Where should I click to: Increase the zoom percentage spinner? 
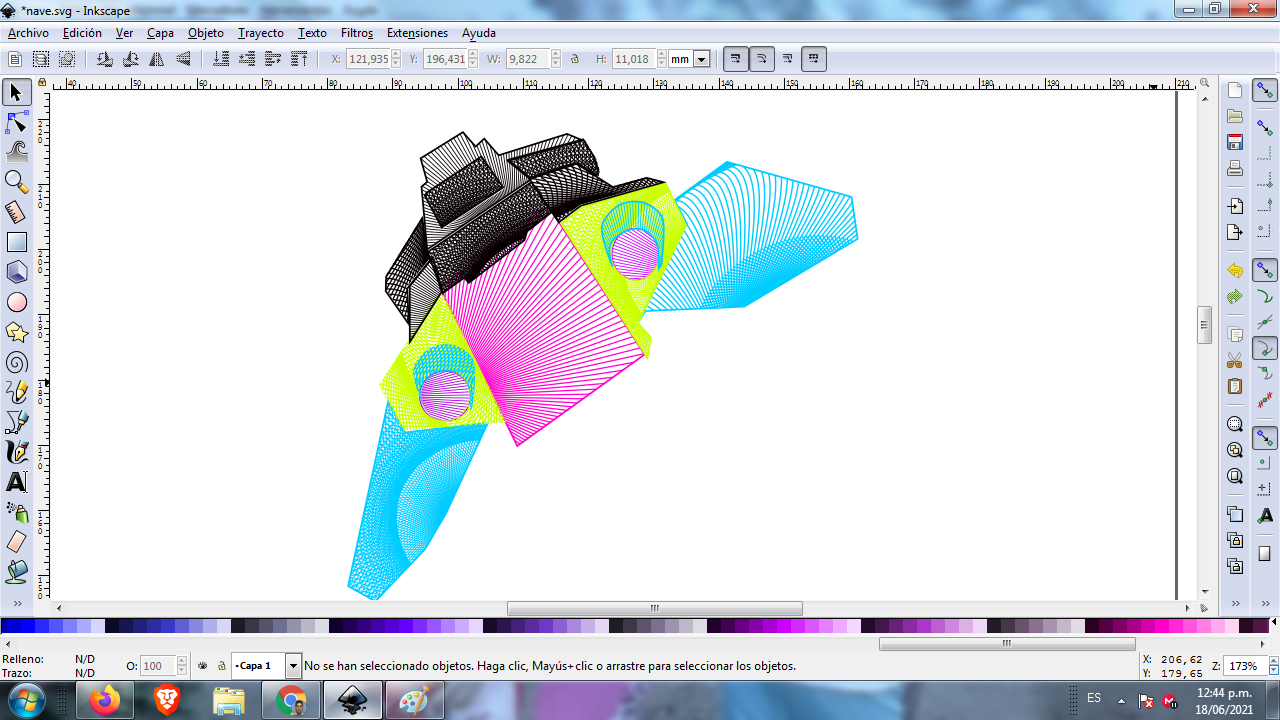click(x=1273, y=661)
